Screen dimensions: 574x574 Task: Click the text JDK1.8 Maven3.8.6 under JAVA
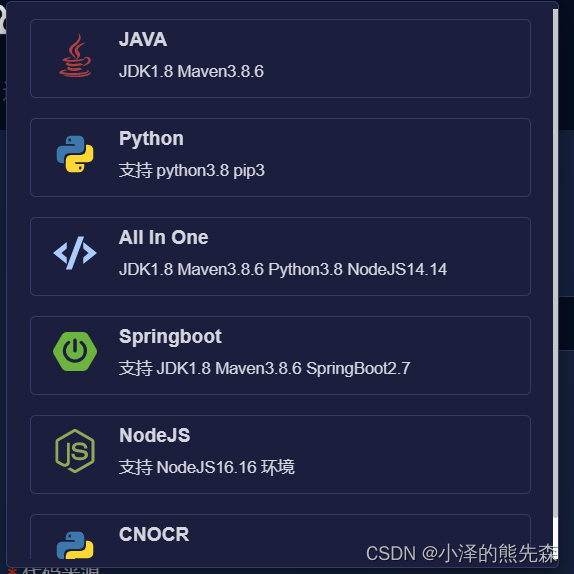[x=191, y=71]
